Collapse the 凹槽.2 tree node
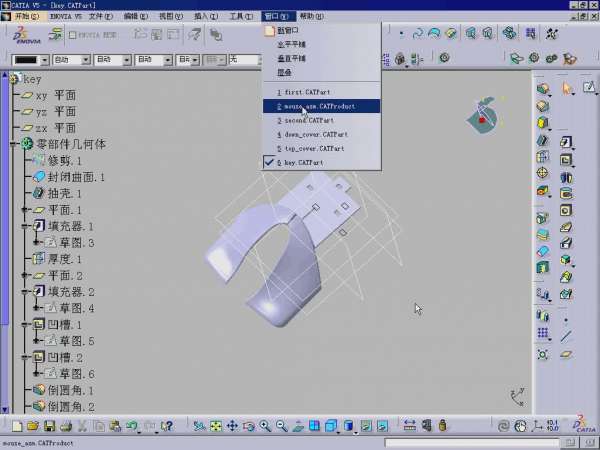The width and height of the screenshot is (600, 450). 26,357
